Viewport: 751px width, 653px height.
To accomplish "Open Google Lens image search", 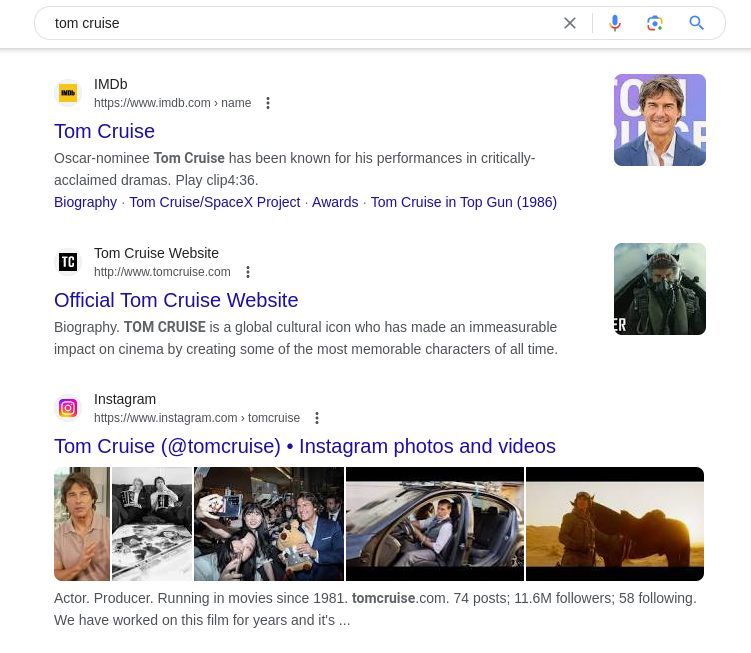I will click(x=655, y=23).
